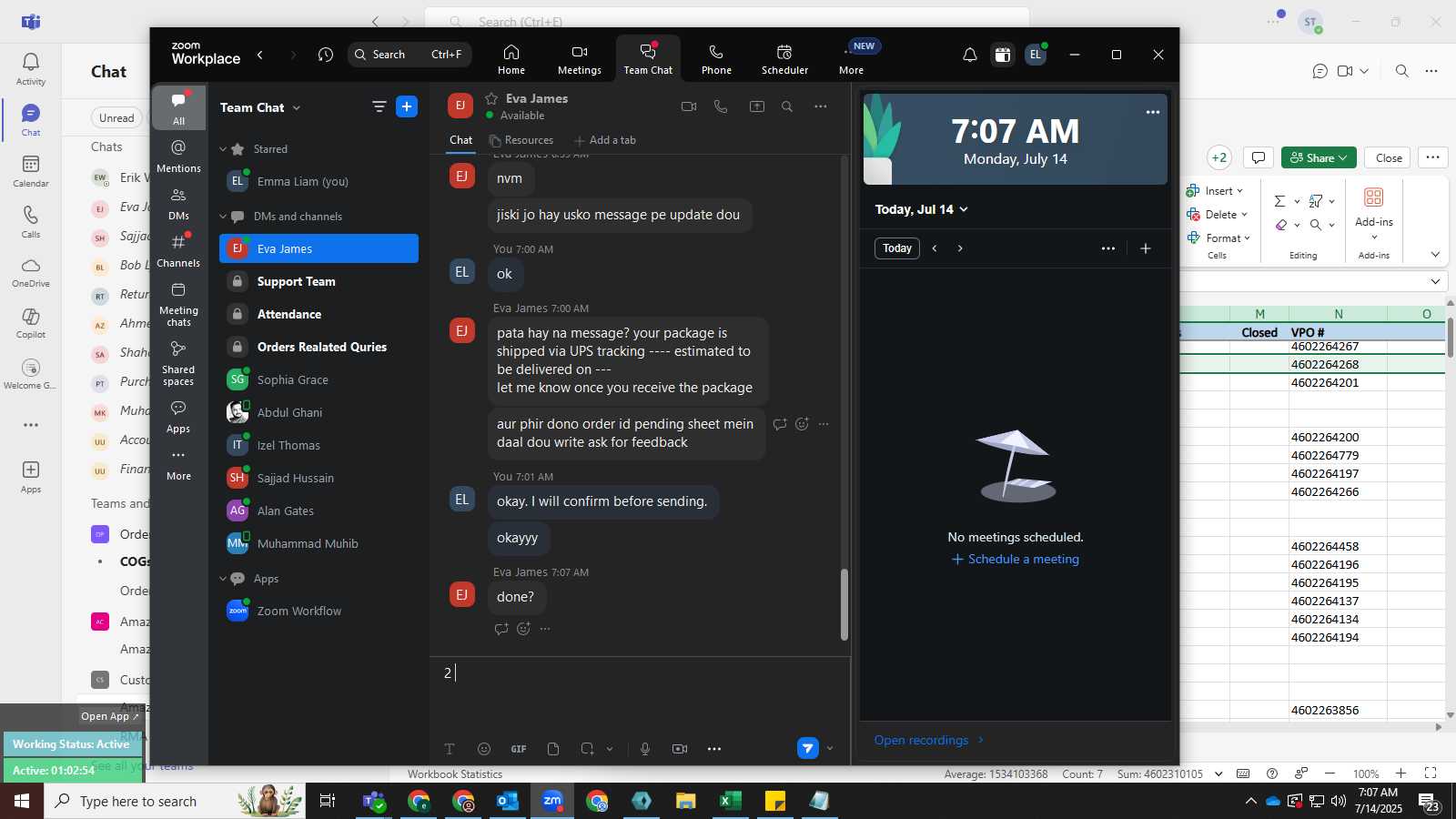Screen dimensions: 1456x819
Task: Open the Team Chat title dropdown
Action: 260,107
